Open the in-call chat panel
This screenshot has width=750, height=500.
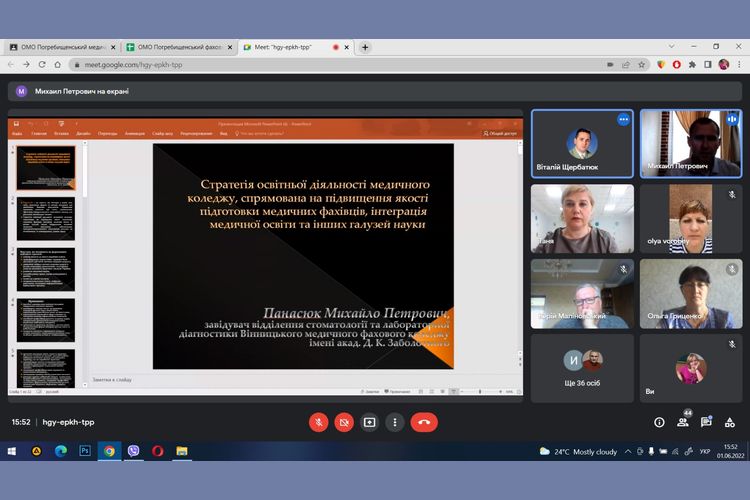[707, 422]
